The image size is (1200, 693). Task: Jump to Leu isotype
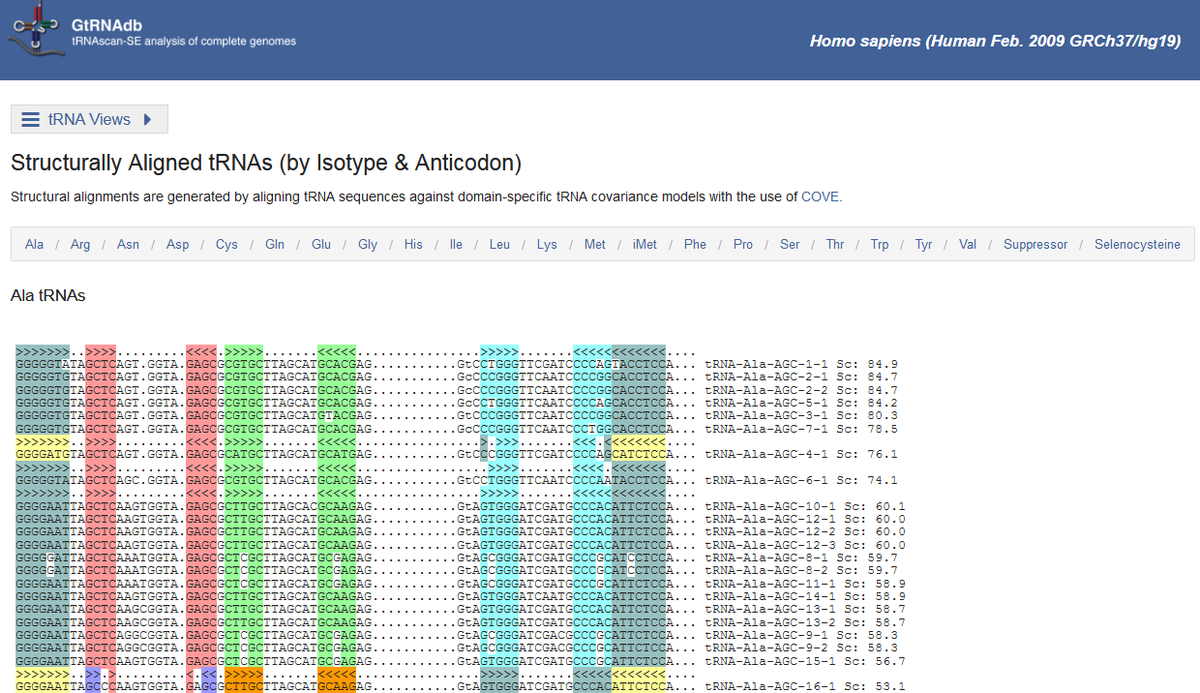click(499, 244)
